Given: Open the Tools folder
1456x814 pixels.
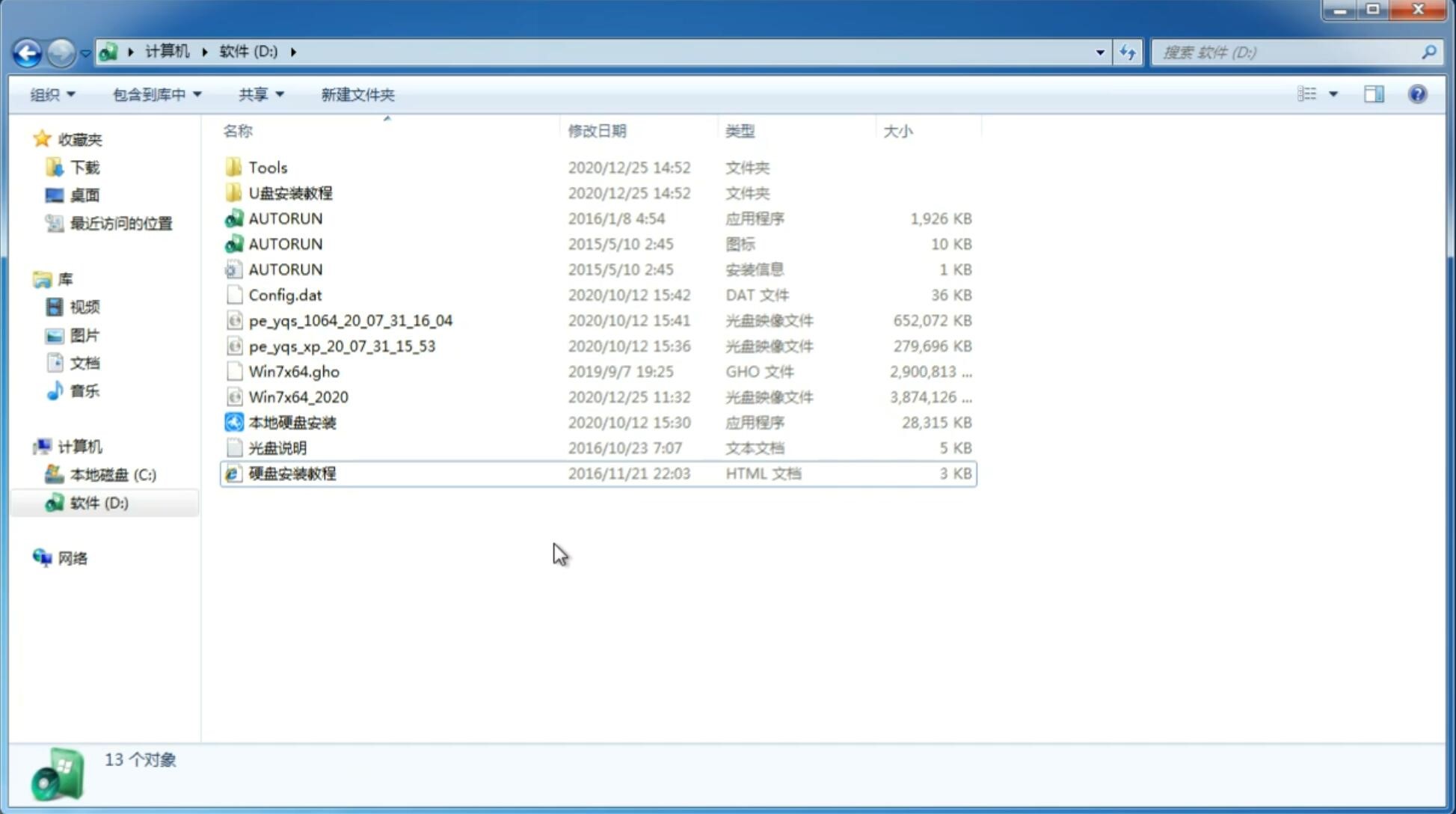Looking at the screenshot, I should point(267,167).
